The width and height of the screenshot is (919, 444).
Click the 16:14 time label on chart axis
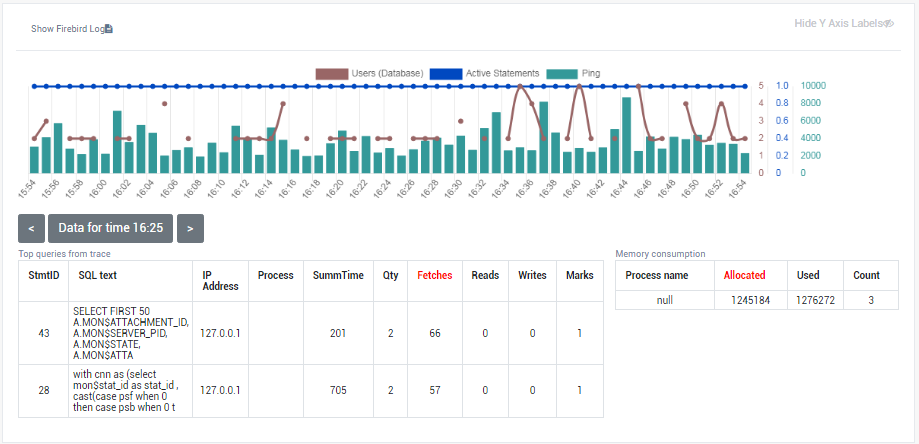[264, 189]
